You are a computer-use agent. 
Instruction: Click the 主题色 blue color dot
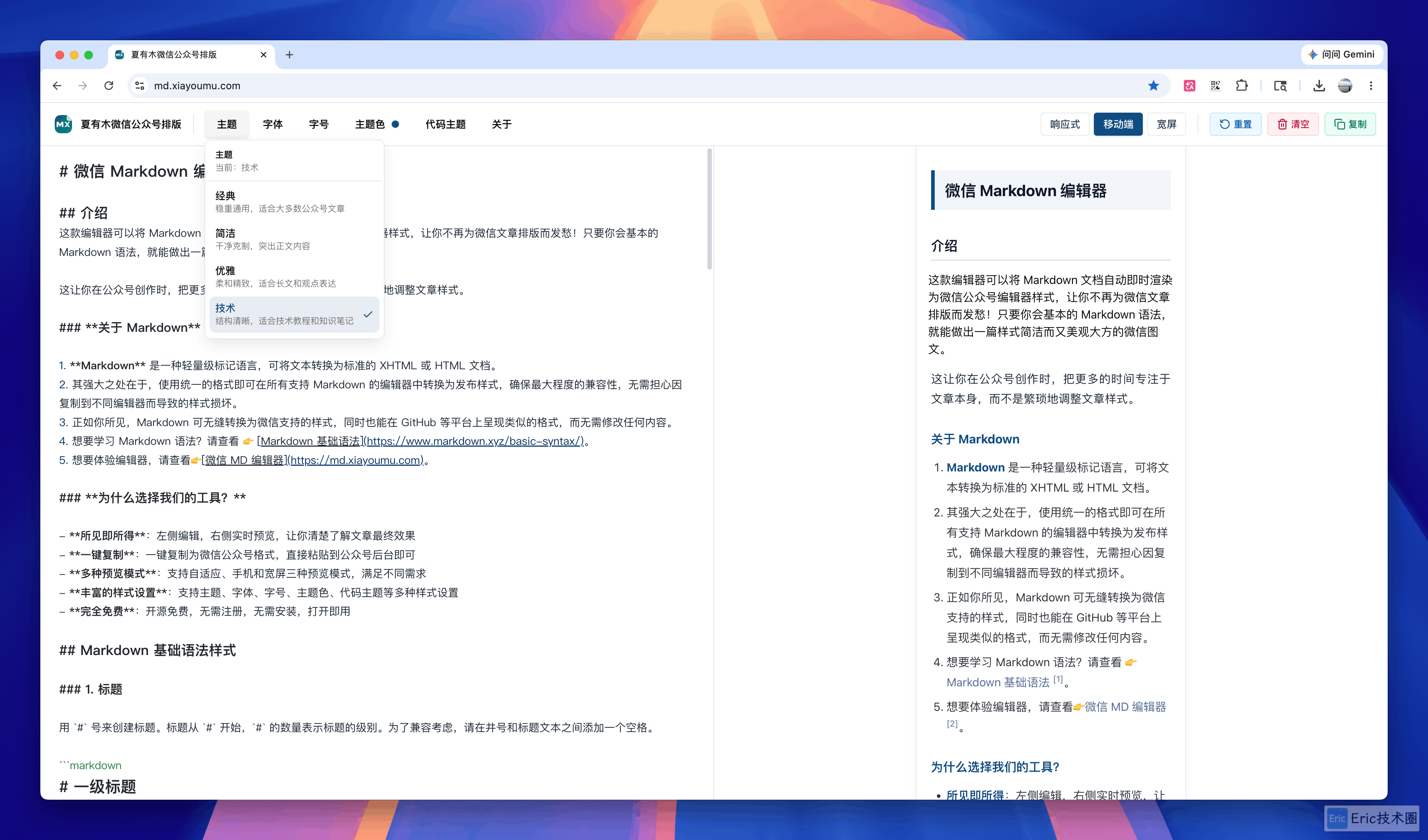(396, 124)
